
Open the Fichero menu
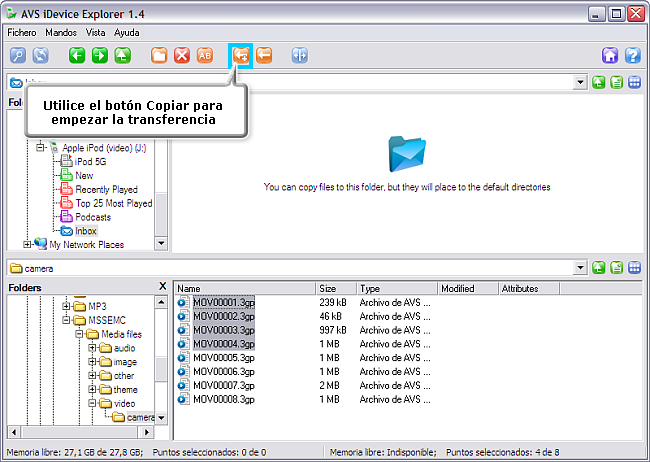click(x=22, y=32)
